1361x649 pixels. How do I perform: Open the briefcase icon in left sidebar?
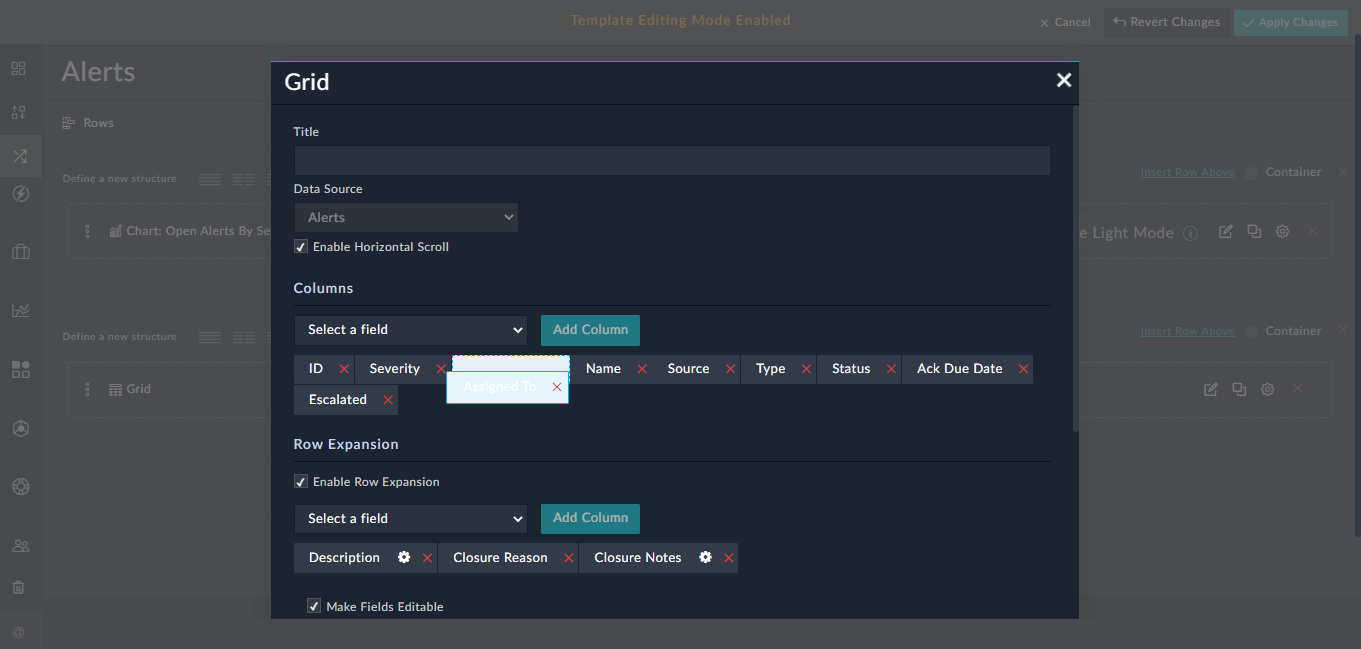20,252
